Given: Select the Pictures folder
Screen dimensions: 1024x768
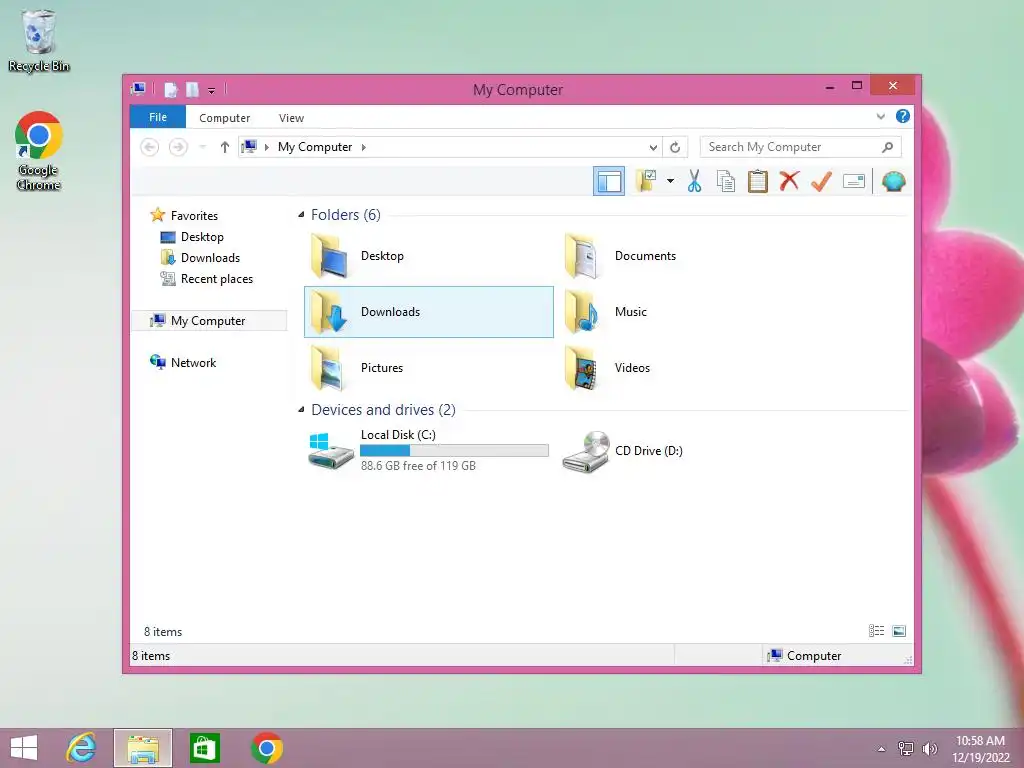Looking at the screenshot, I should click(428, 368).
